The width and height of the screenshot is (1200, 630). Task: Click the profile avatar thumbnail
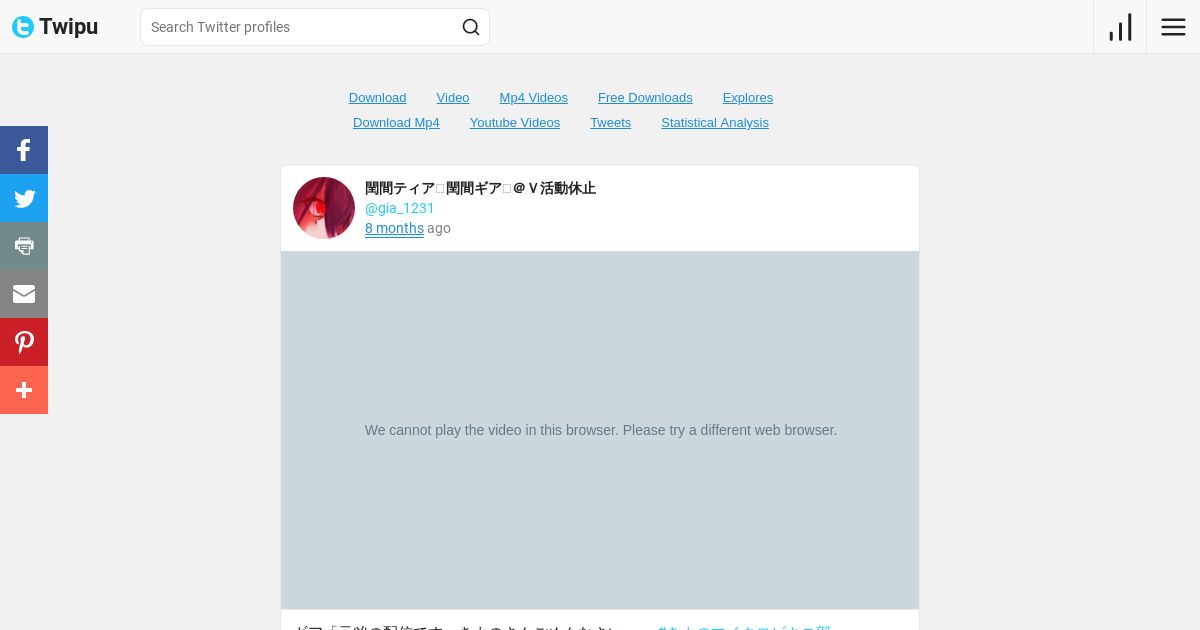(x=324, y=208)
